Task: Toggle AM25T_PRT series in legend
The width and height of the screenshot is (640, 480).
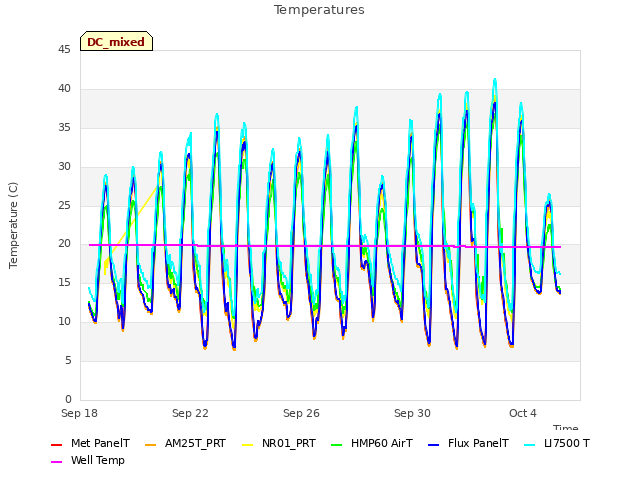Action: click(x=186, y=444)
